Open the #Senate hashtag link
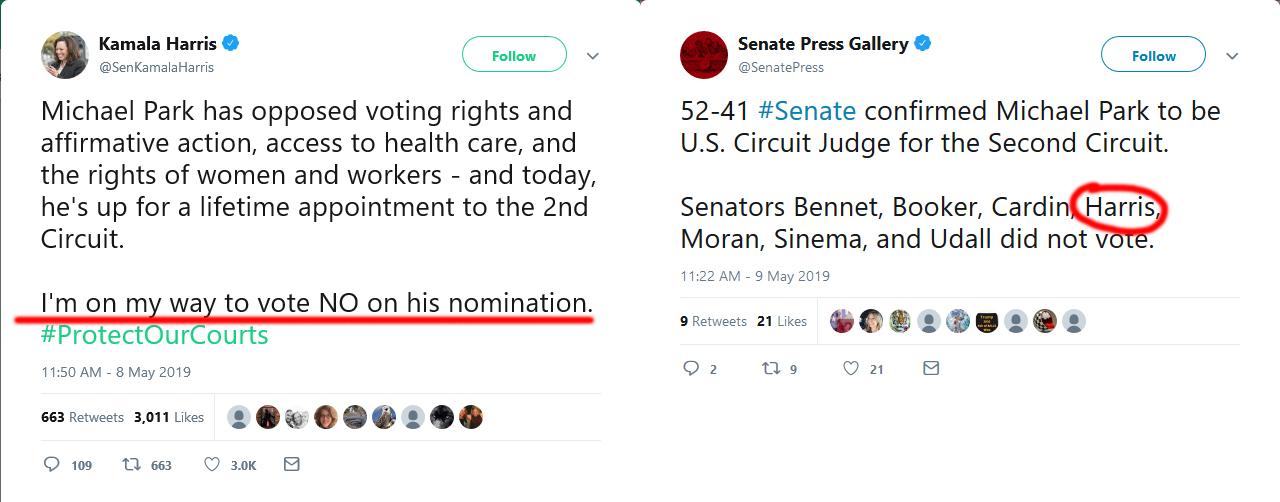Viewport: 1280px width, 502px height. [807, 110]
